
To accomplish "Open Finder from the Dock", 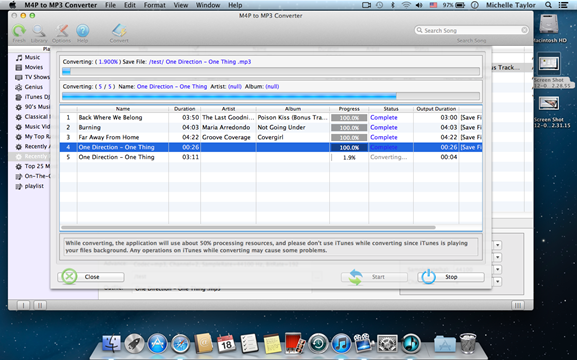I will pos(111,344).
